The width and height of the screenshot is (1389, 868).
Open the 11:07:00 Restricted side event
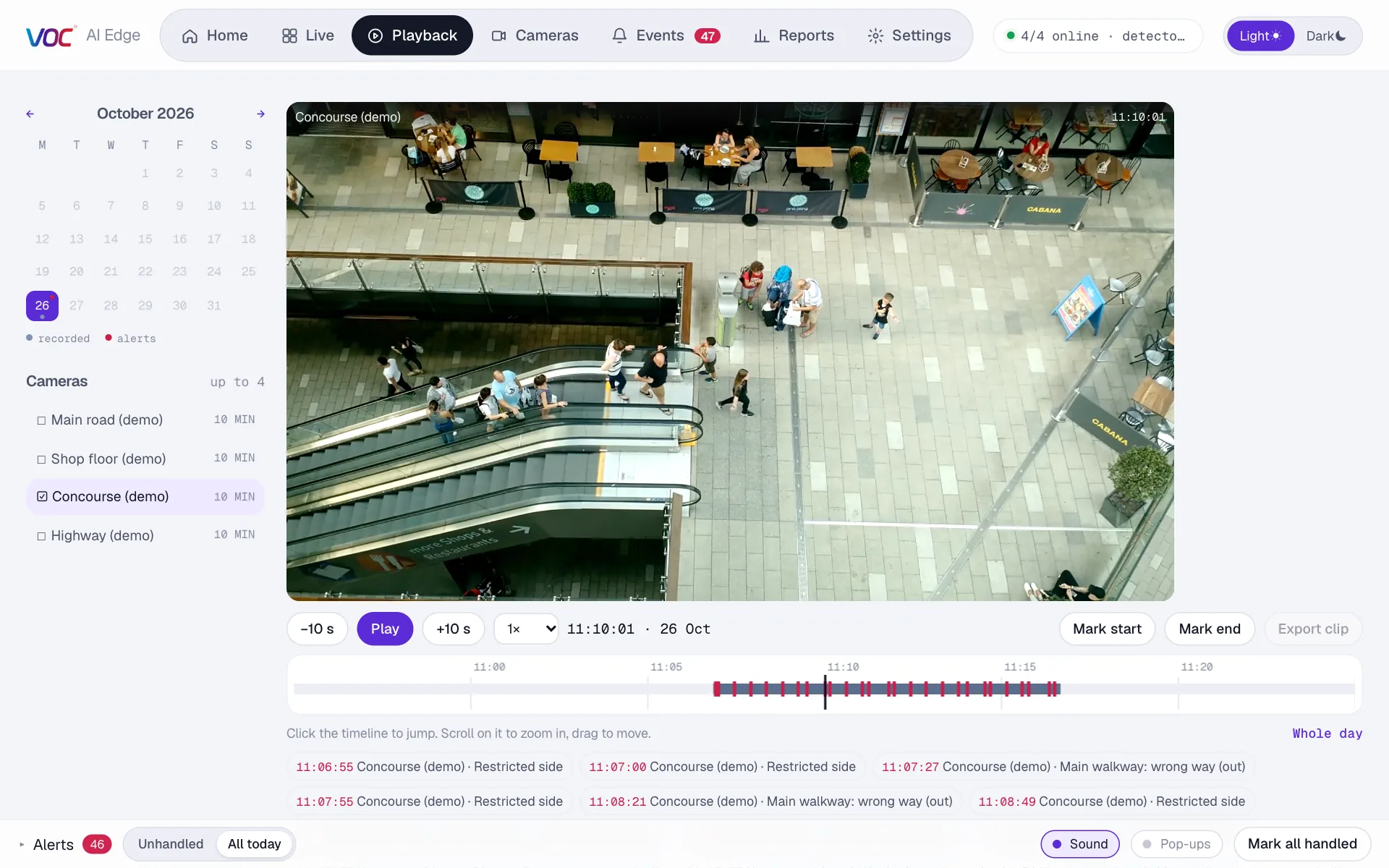pyautogui.click(x=722, y=767)
